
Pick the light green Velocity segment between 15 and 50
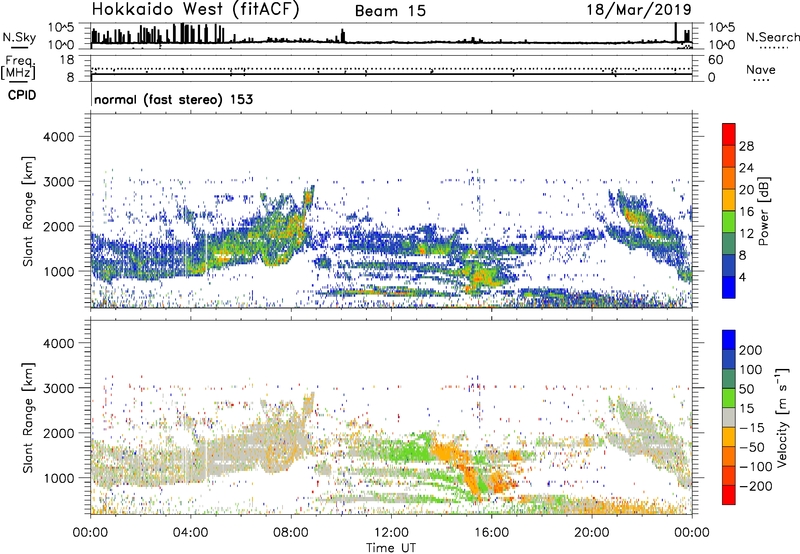(x=729, y=398)
